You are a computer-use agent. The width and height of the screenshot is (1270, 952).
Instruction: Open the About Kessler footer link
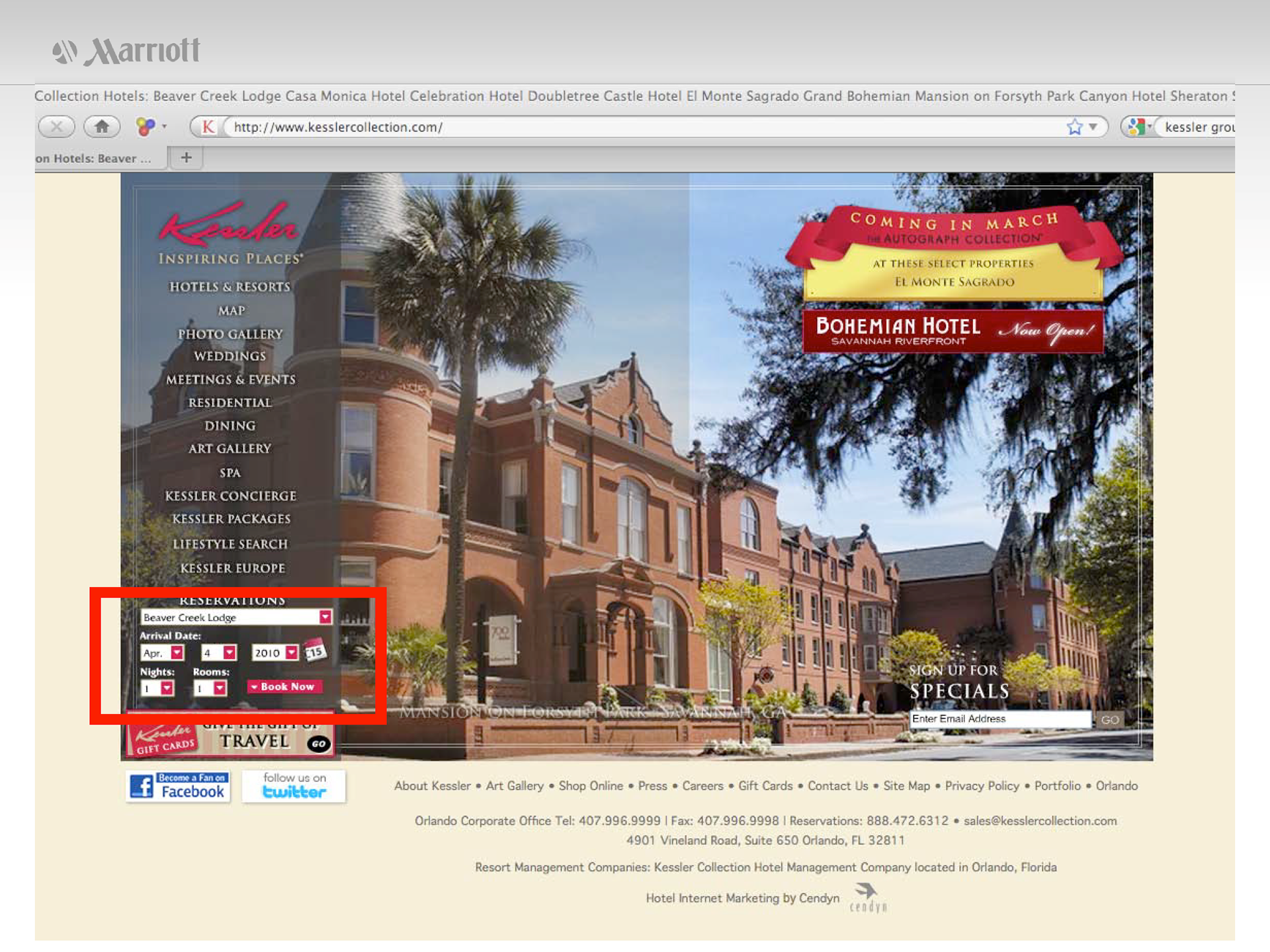click(433, 785)
